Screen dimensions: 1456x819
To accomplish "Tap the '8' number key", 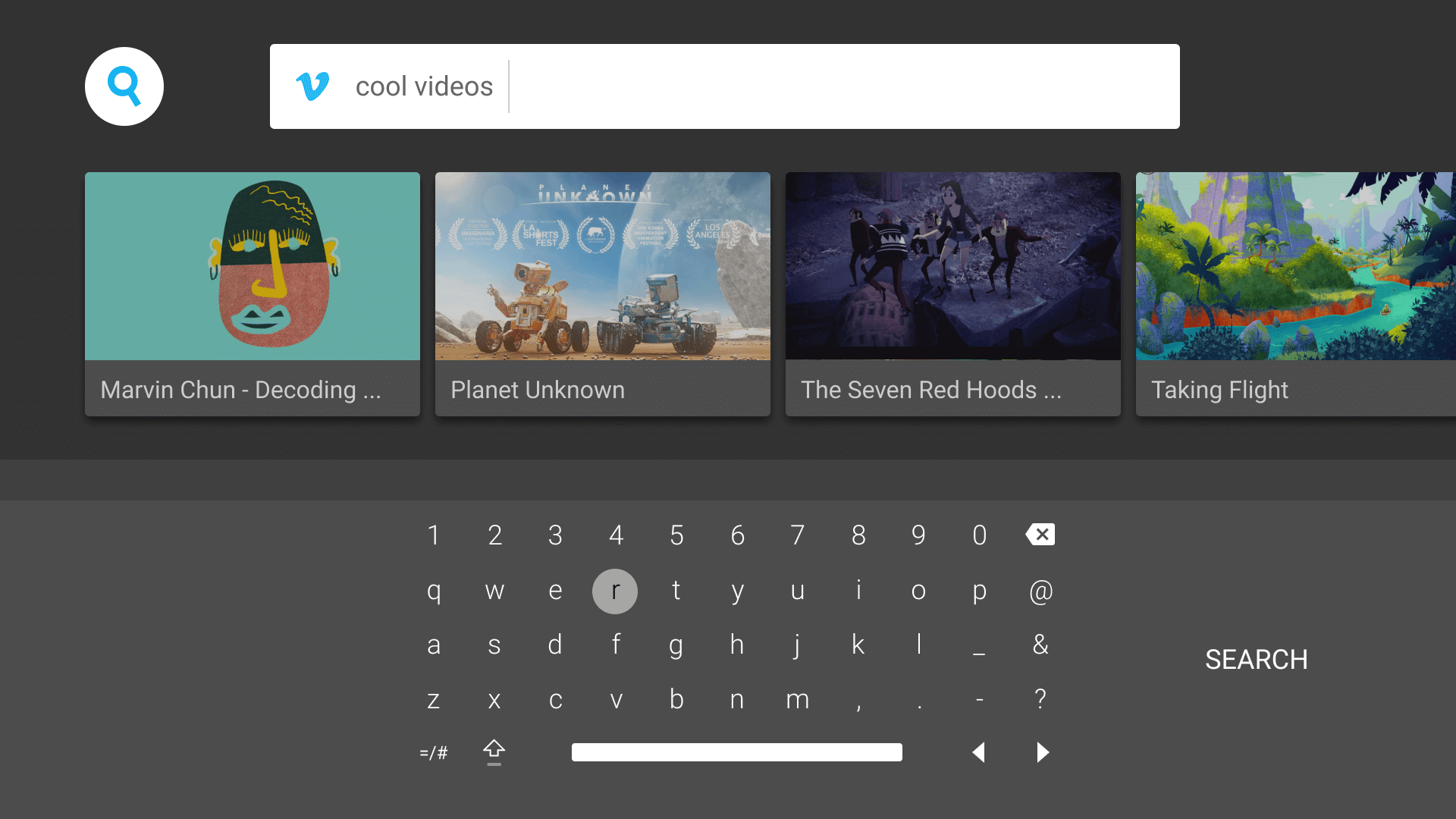I will 858,535.
